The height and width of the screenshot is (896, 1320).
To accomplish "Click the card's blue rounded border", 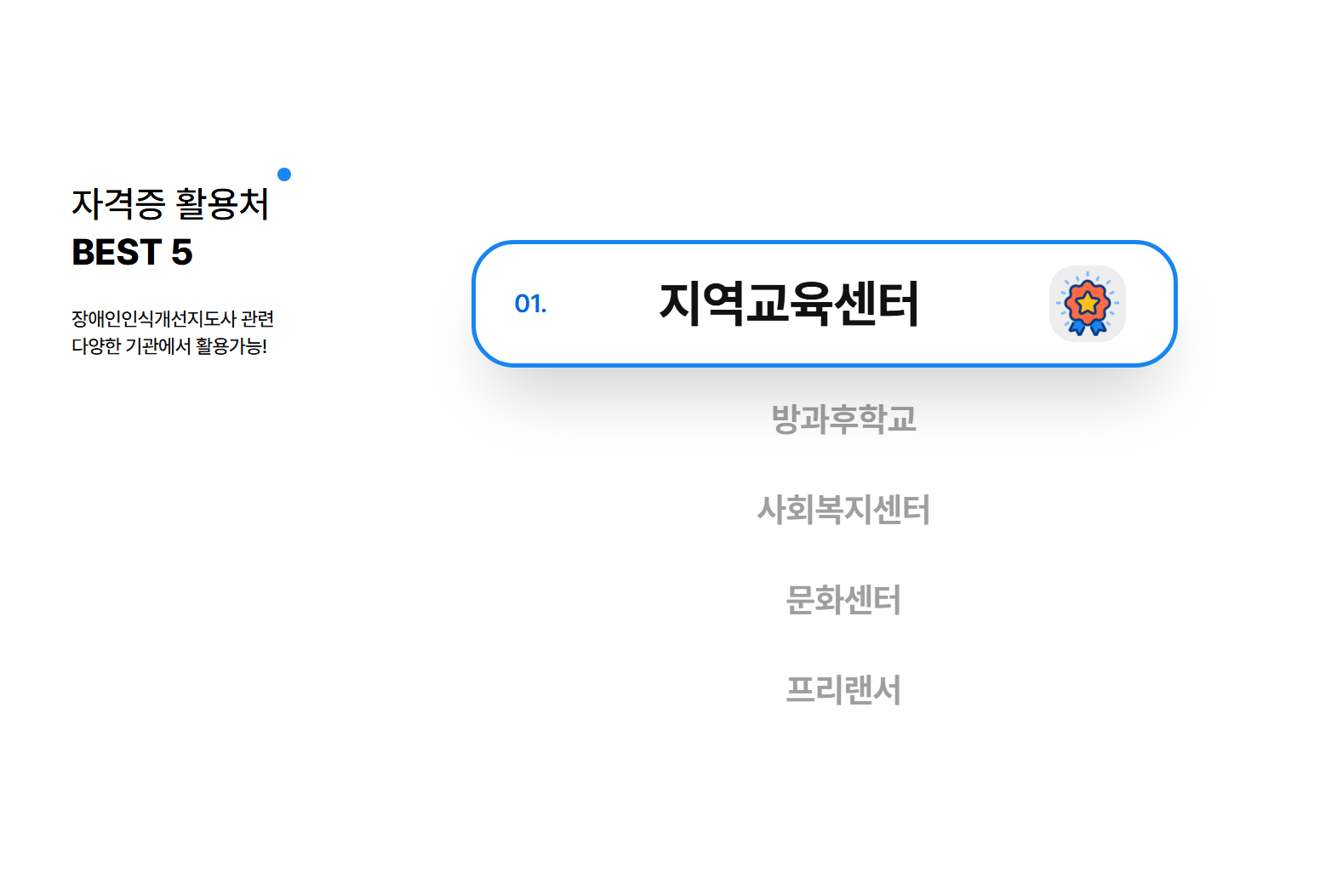I will (824, 243).
